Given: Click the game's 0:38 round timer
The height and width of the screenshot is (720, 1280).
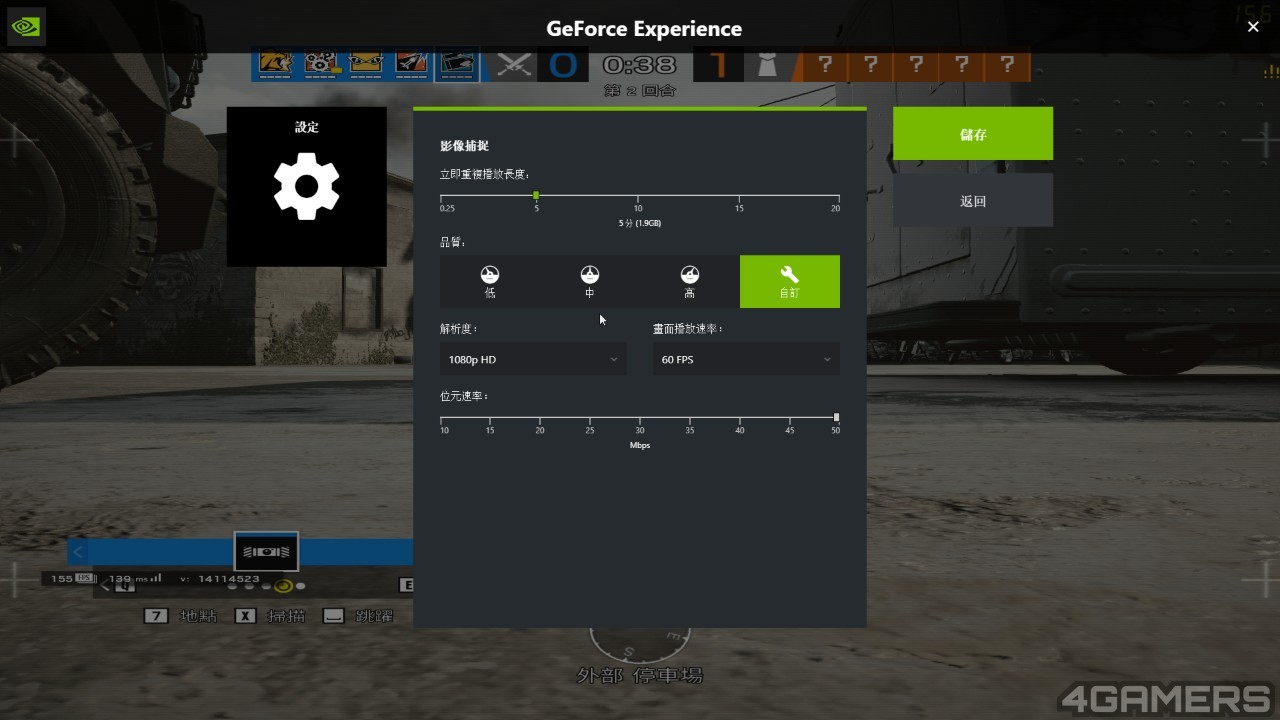Looking at the screenshot, I should pyautogui.click(x=639, y=65).
